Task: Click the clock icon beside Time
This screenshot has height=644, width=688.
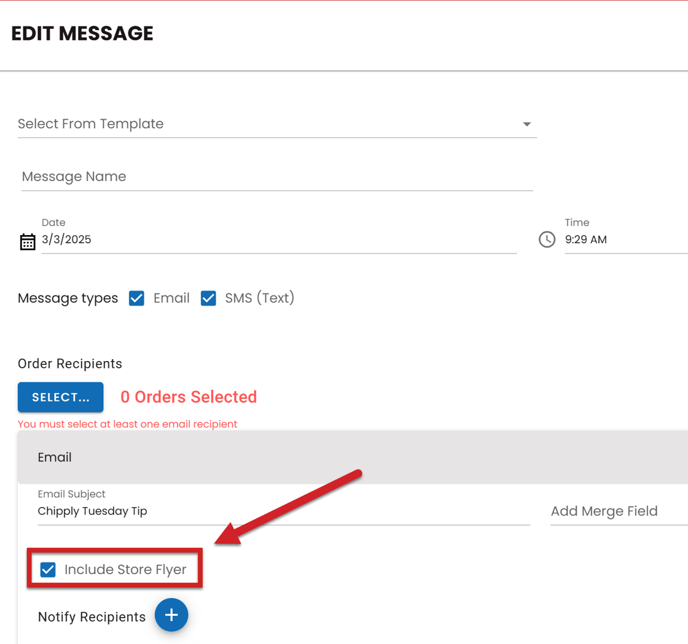Action: click(x=547, y=240)
